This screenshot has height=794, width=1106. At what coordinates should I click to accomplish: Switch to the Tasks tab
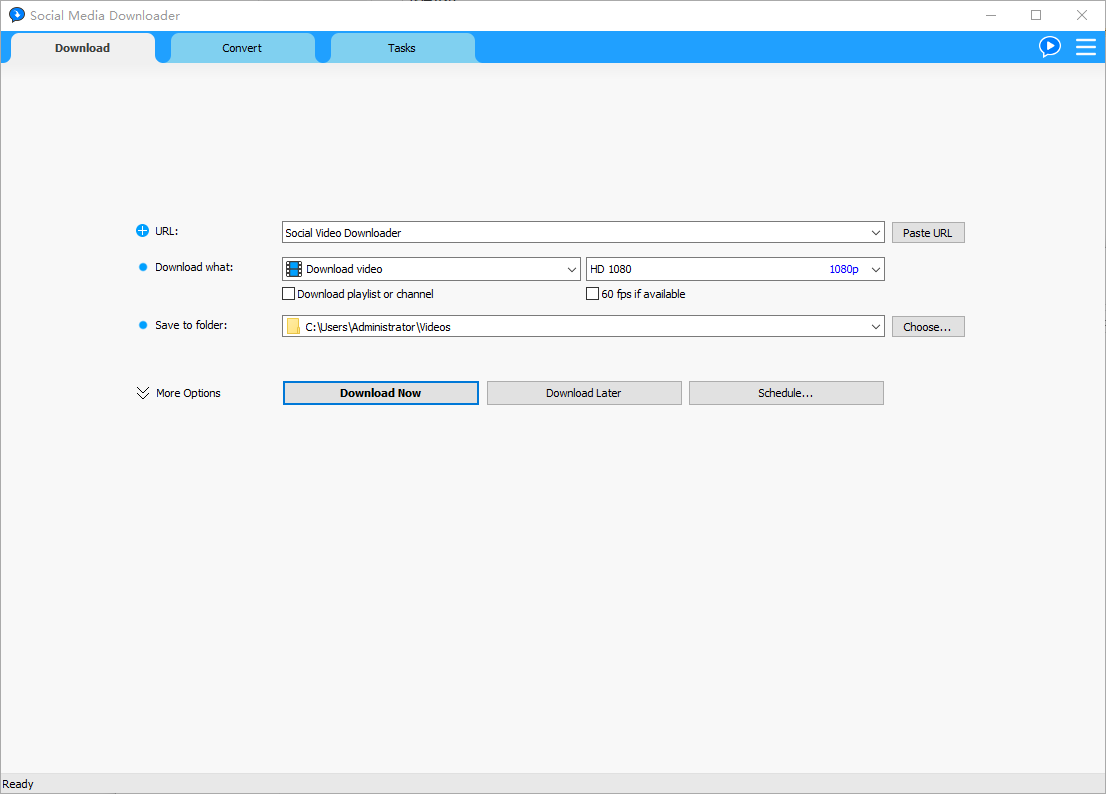pos(401,47)
